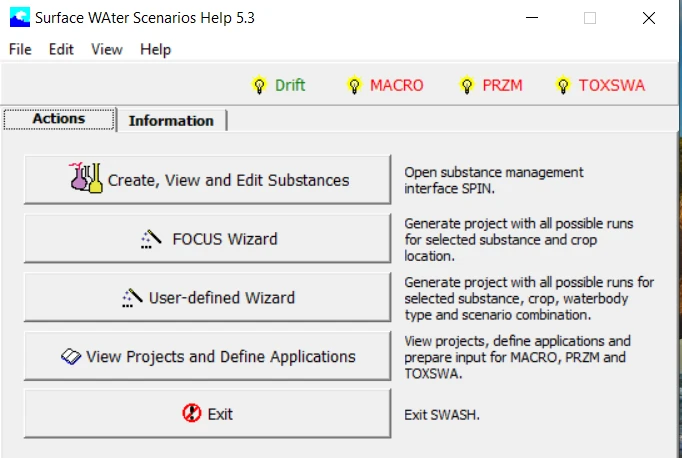Launch the FOCUS Wizard button

pos(207,239)
